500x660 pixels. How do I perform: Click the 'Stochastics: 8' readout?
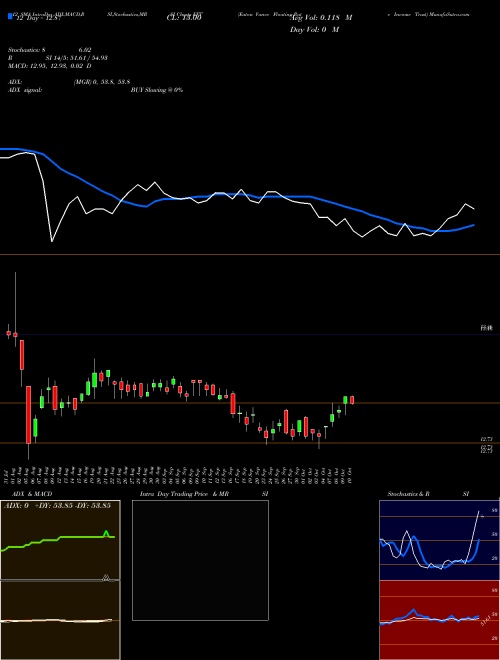tap(29, 50)
